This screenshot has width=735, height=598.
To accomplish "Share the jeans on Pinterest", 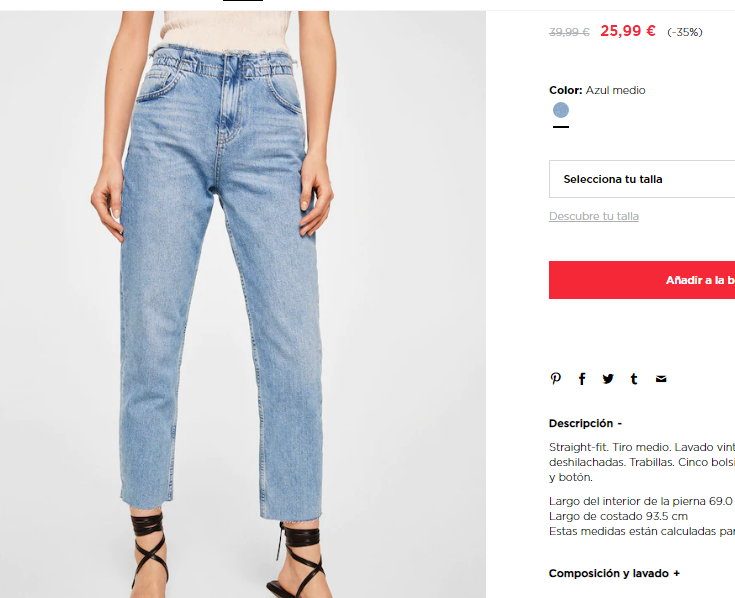I will coord(555,379).
